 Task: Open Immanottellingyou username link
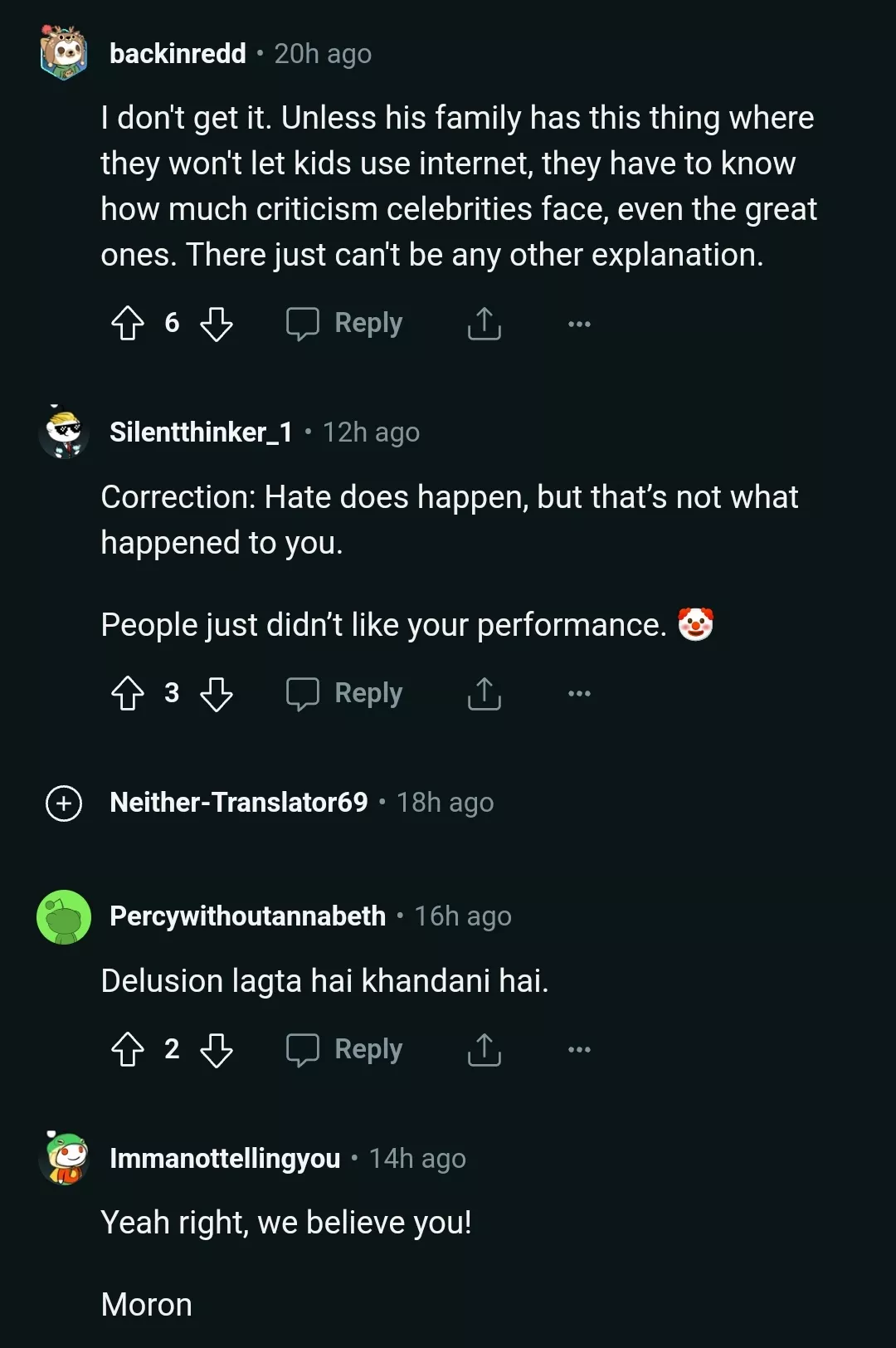click(225, 1159)
